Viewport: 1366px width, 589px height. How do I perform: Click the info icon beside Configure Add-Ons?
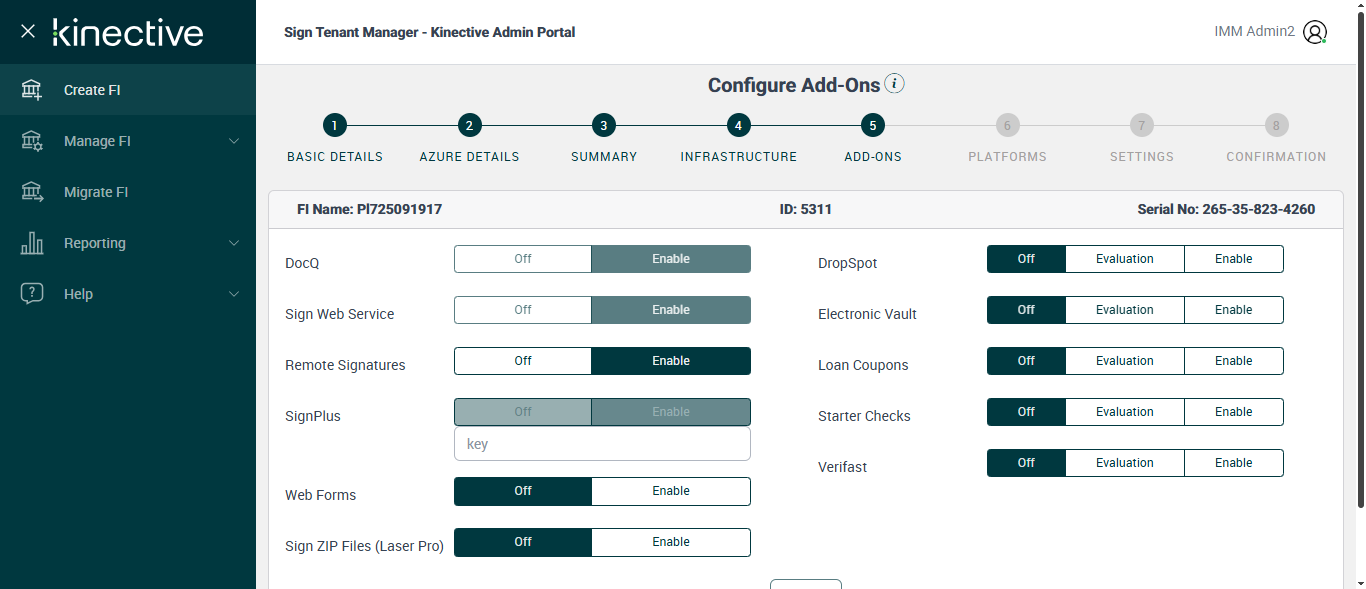point(895,84)
